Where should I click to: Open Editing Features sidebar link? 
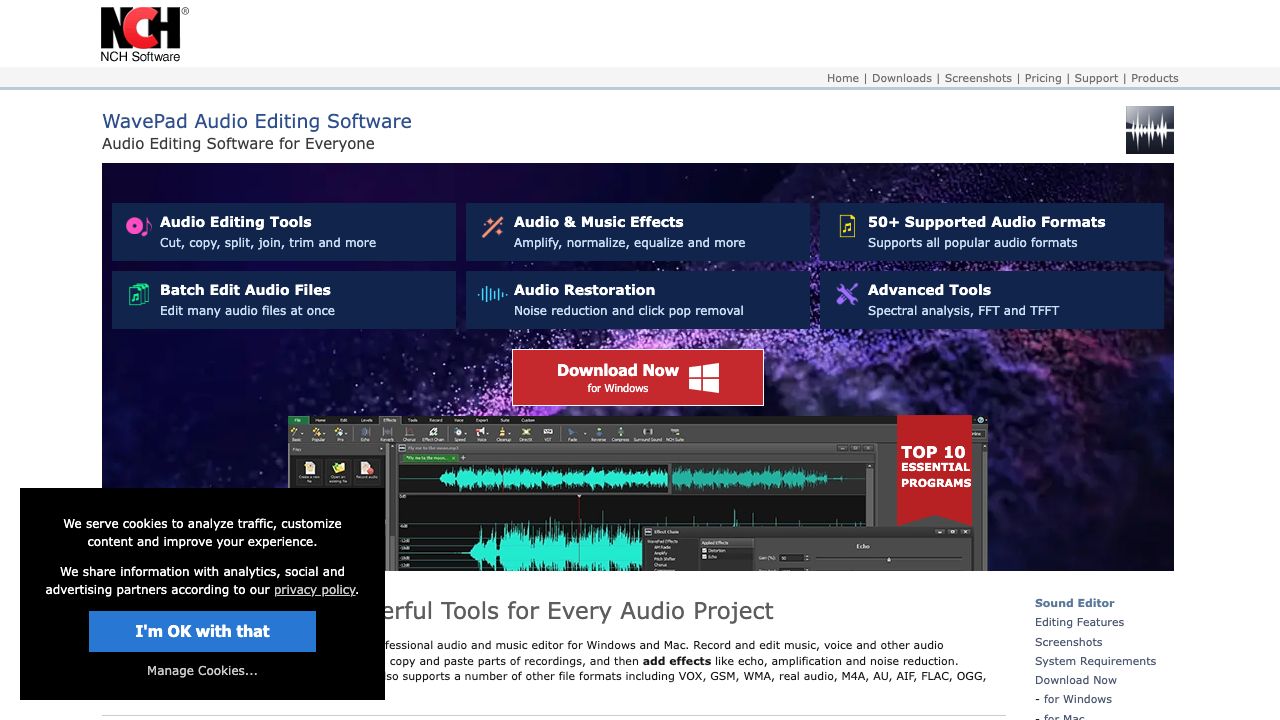point(1080,622)
